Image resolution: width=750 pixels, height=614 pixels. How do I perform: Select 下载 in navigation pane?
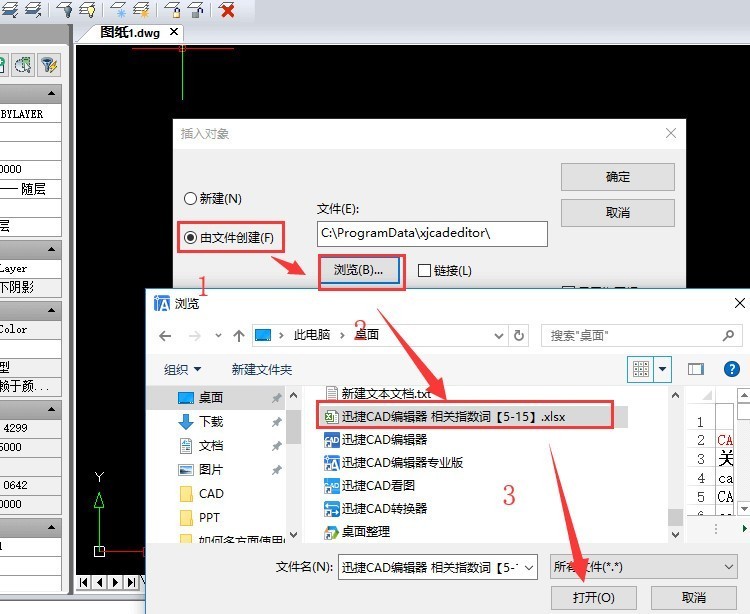211,421
